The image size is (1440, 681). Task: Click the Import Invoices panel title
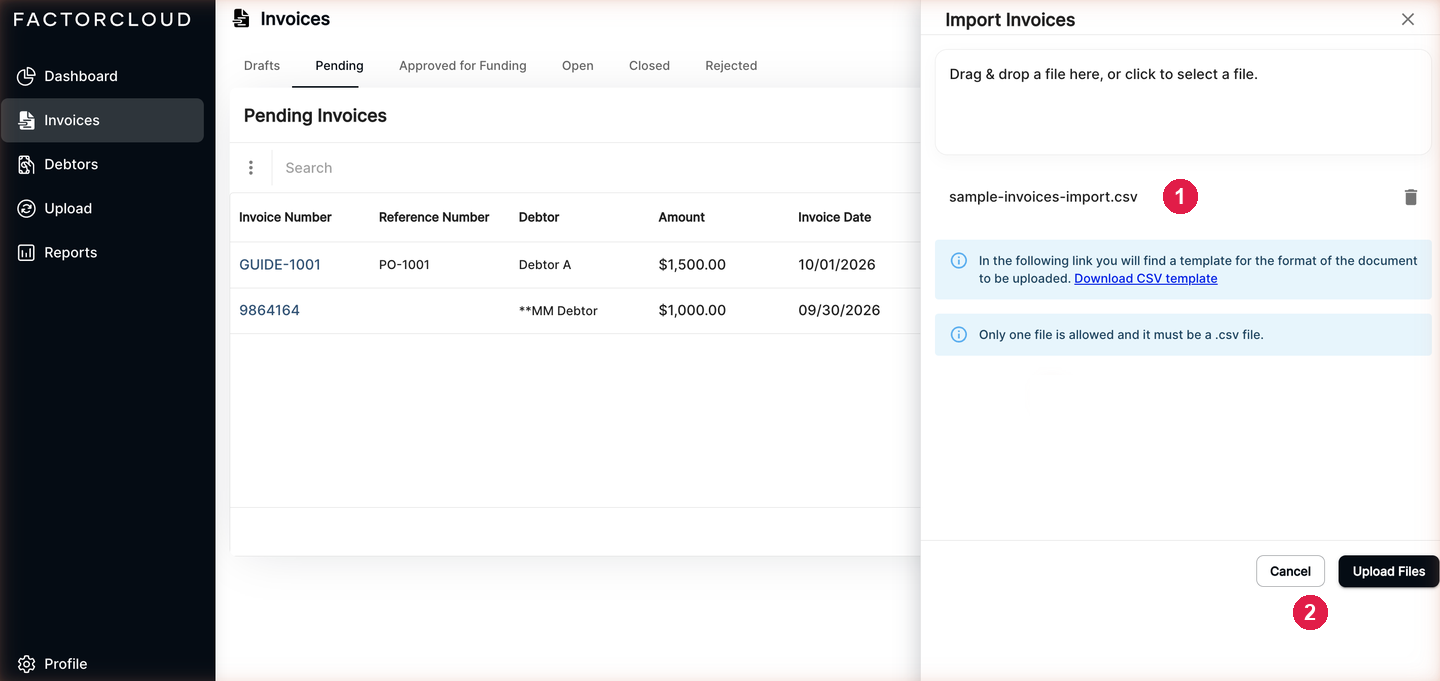(1010, 20)
